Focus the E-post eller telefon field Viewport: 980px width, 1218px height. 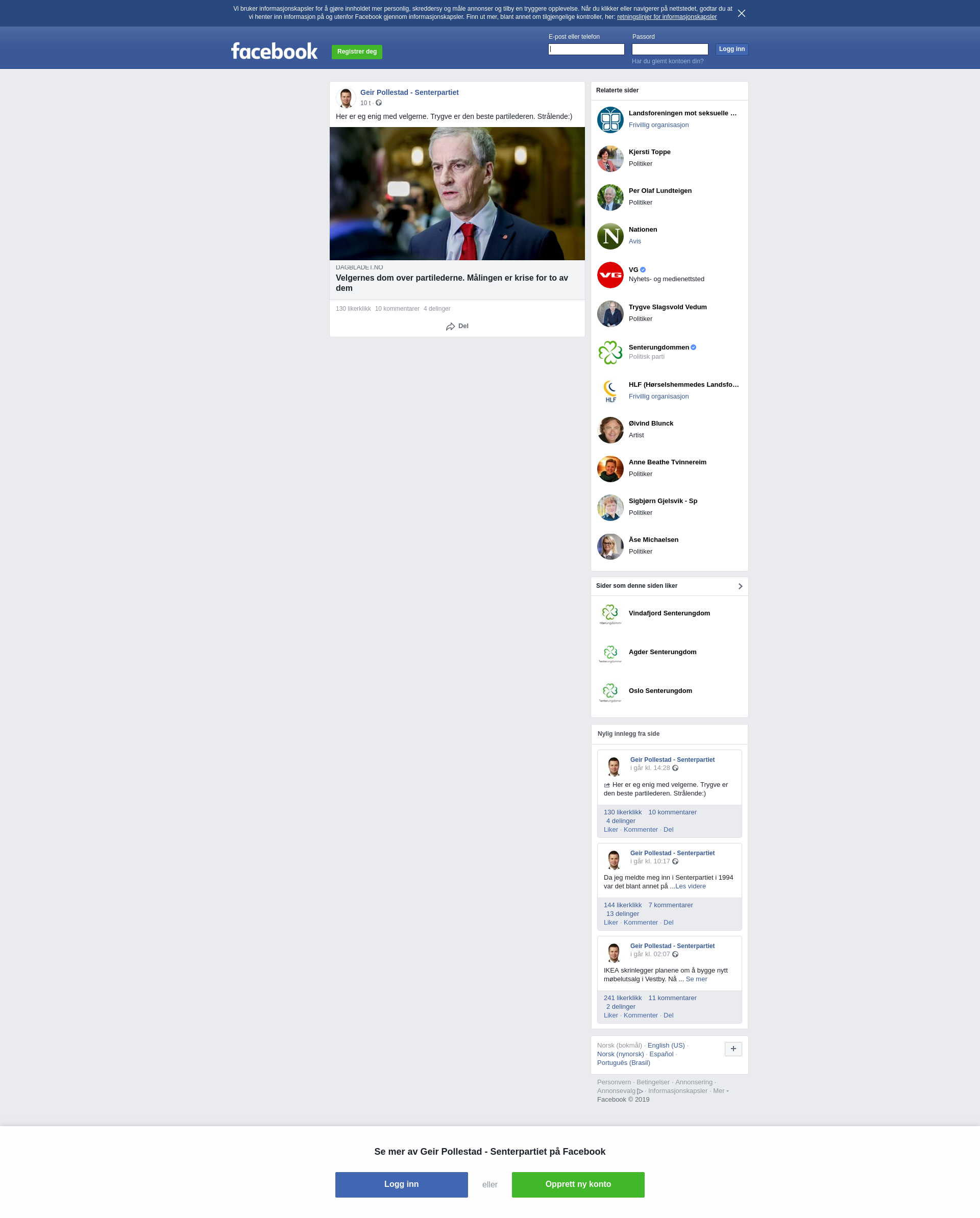coord(586,49)
